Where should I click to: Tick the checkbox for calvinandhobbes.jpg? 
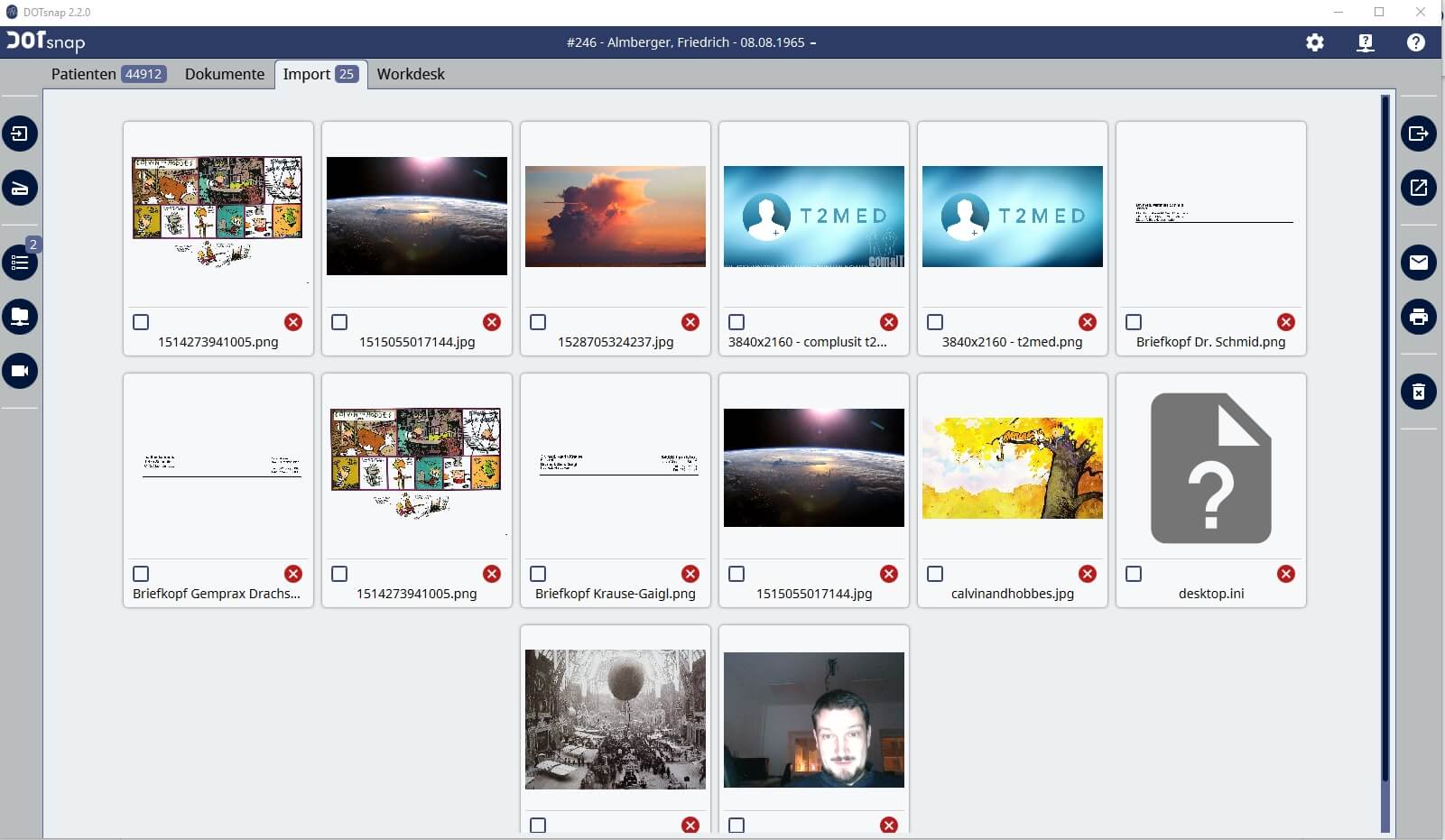click(935, 574)
